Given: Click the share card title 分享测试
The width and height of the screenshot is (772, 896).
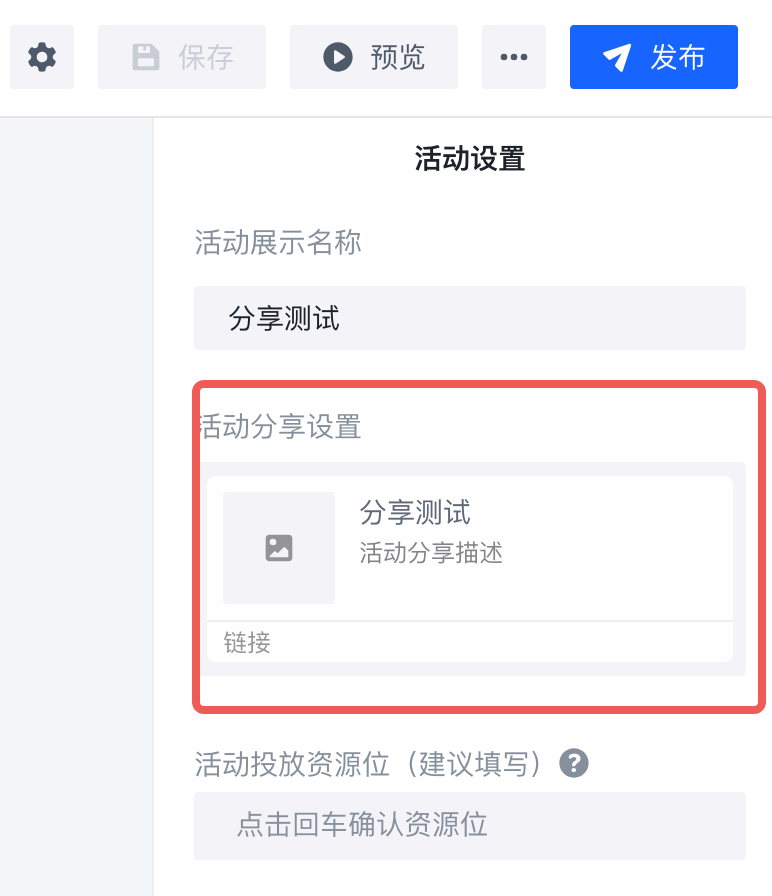Looking at the screenshot, I should (x=415, y=513).
